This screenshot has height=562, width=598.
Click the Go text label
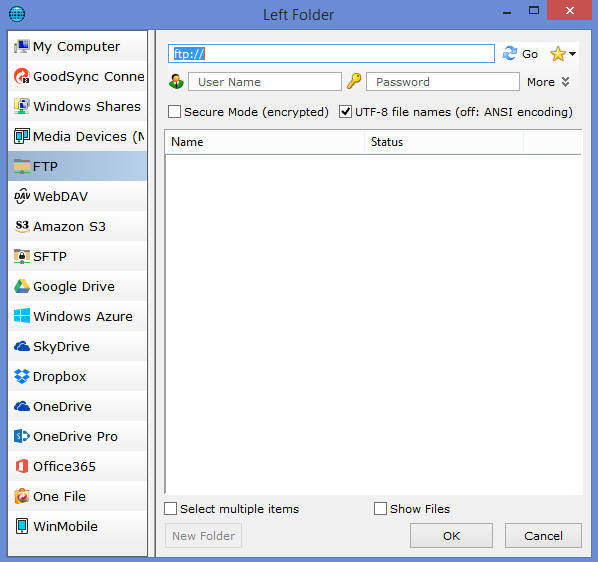click(x=530, y=54)
